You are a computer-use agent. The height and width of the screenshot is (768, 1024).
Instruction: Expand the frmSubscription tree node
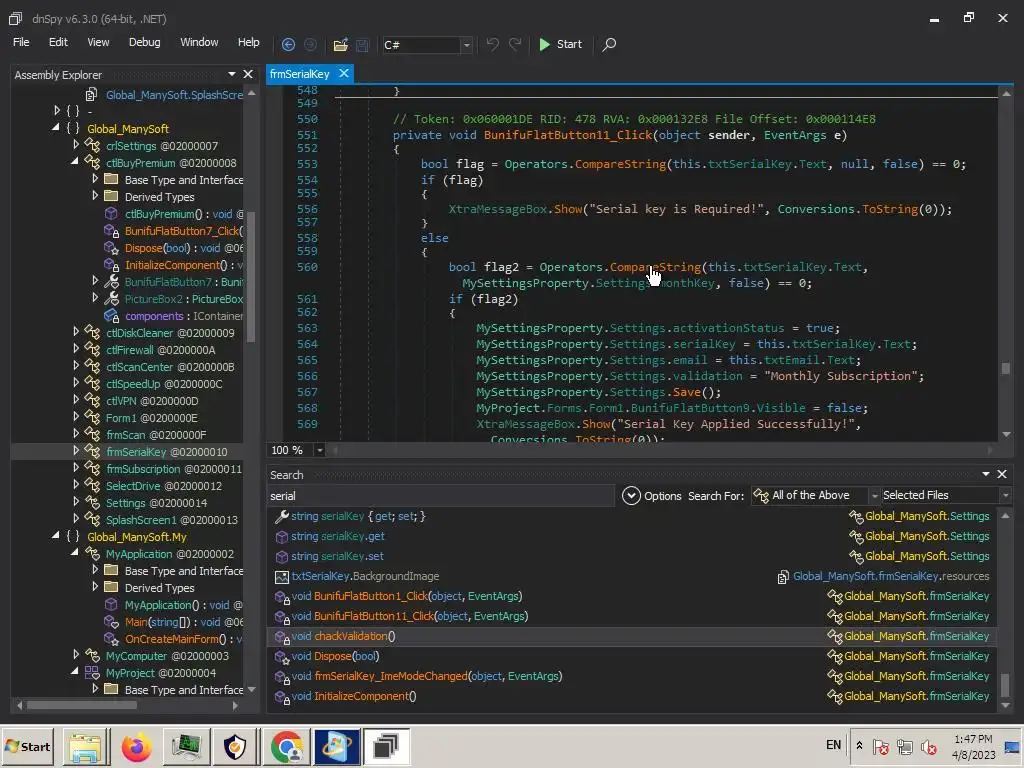(77, 469)
